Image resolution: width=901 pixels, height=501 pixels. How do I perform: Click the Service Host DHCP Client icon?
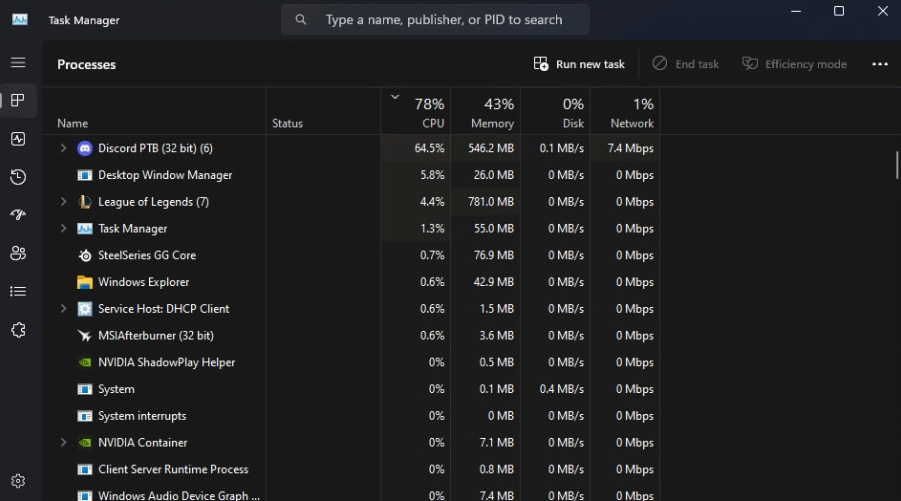(84, 309)
